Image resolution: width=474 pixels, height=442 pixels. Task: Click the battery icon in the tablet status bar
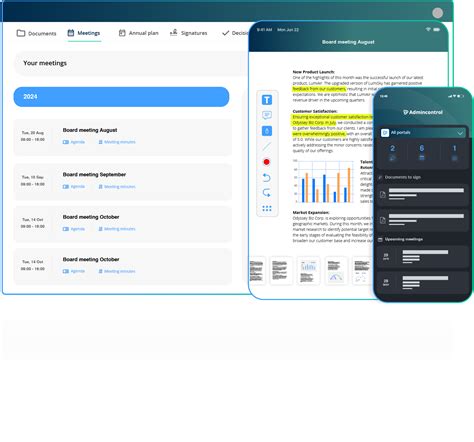click(x=436, y=29)
